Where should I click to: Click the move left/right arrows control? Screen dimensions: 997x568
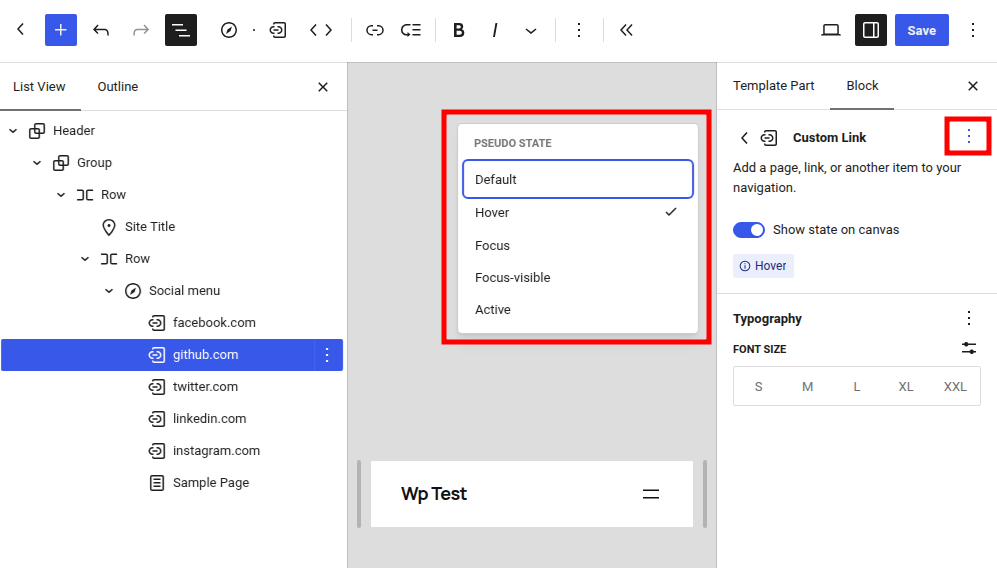pos(321,30)
